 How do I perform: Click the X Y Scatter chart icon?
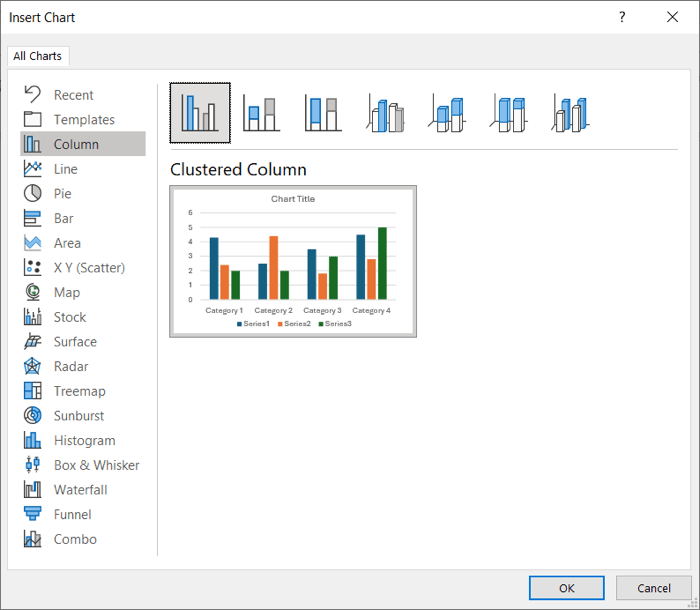[x=33, y=267]
